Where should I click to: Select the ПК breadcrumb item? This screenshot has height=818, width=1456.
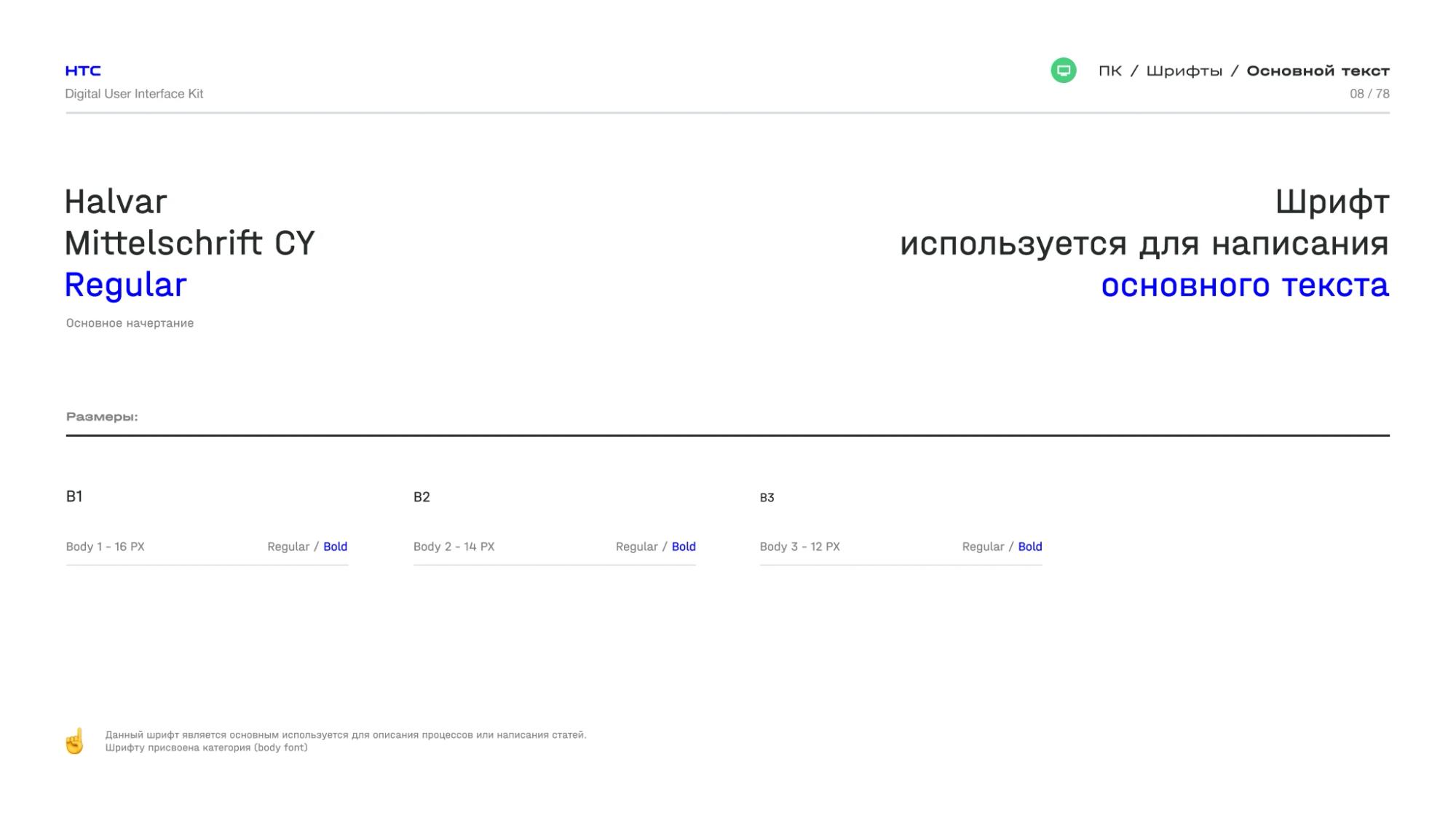[x=1110, y=71]
